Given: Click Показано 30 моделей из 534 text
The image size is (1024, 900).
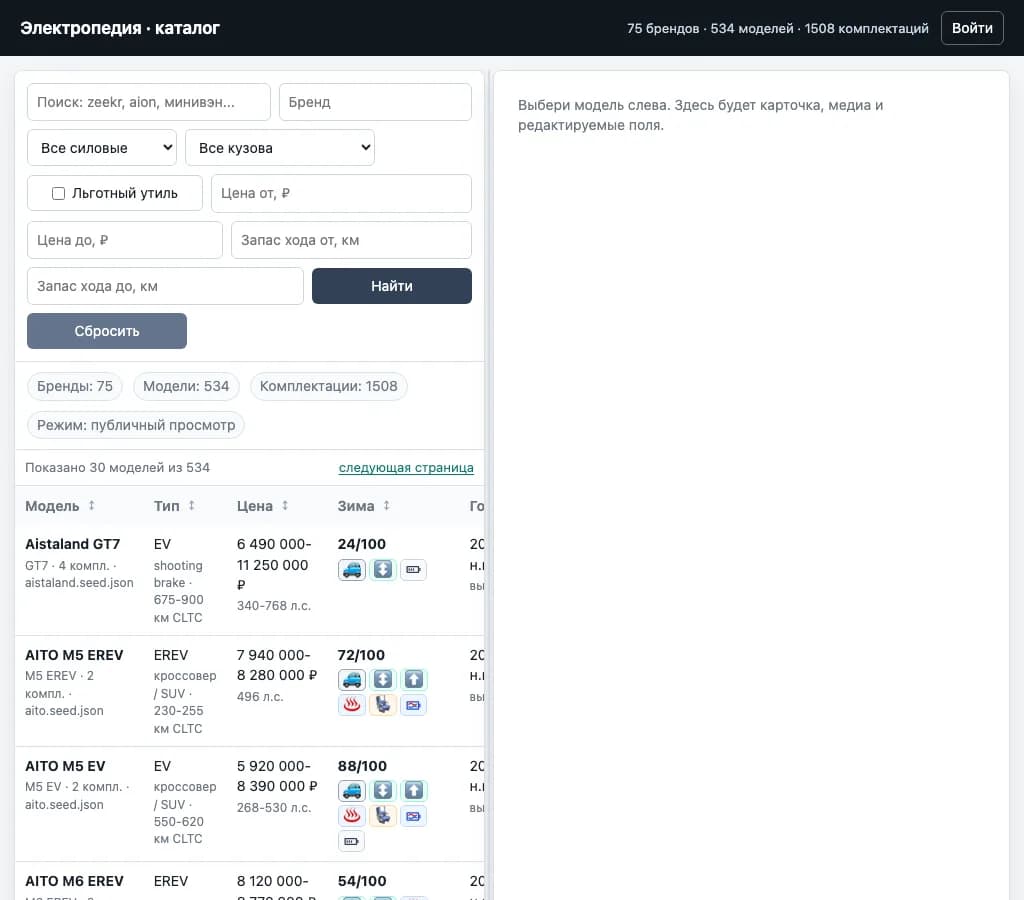Looking at the screenshot, I should coord(118,468).
